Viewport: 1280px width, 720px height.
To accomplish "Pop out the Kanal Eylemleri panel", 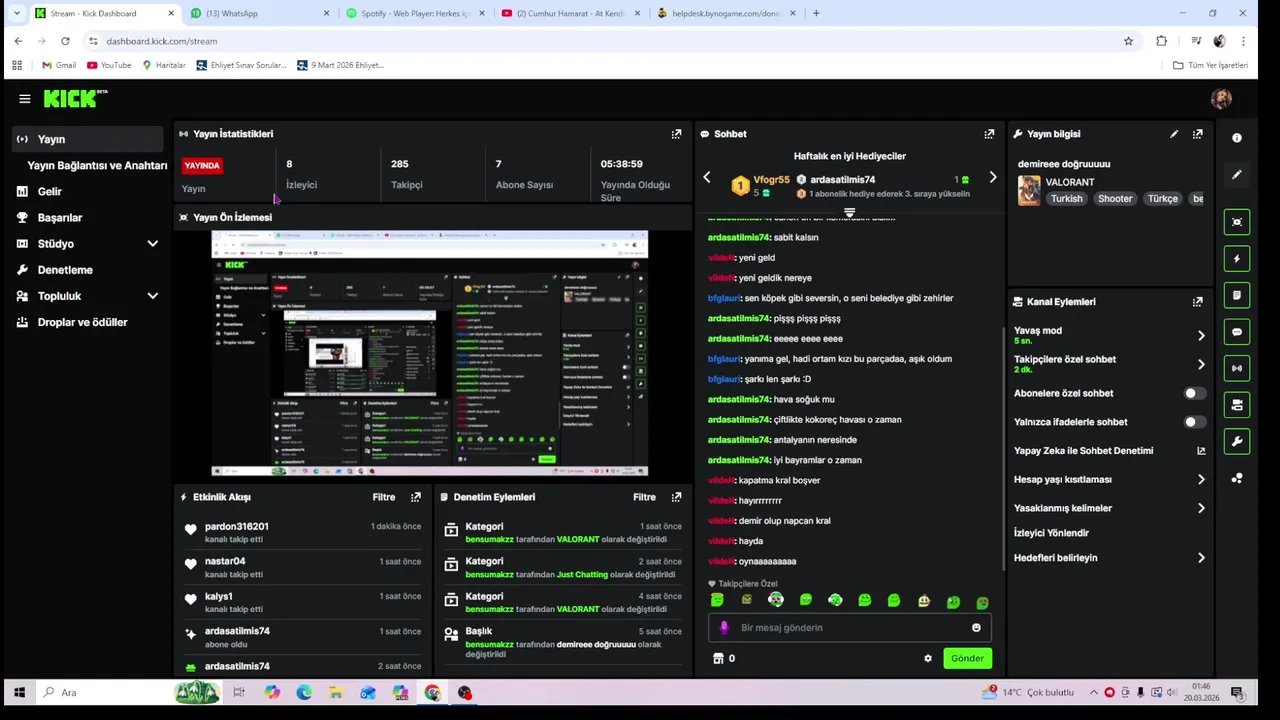I will click(x=1197, y=302).
